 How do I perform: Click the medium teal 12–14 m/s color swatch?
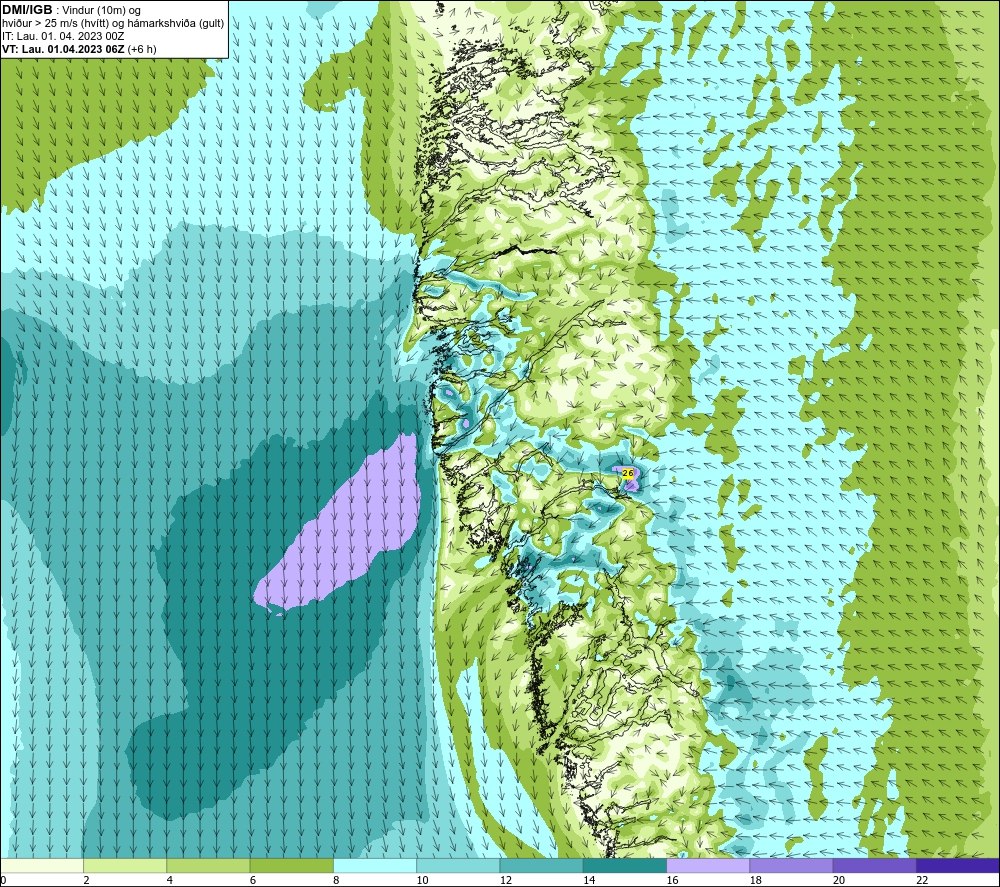coord(541,866)
